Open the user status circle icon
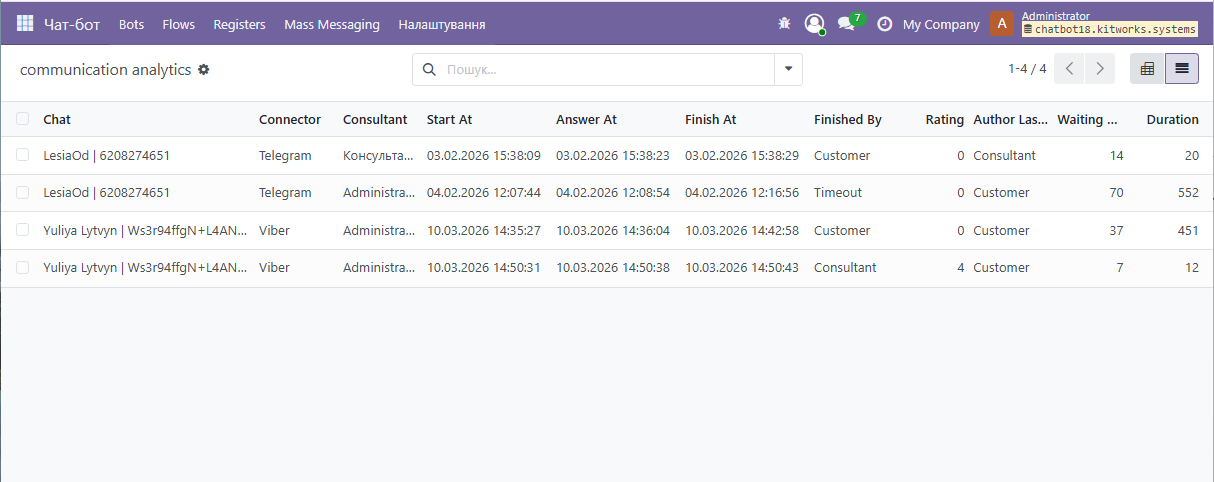 pos(814,24)
